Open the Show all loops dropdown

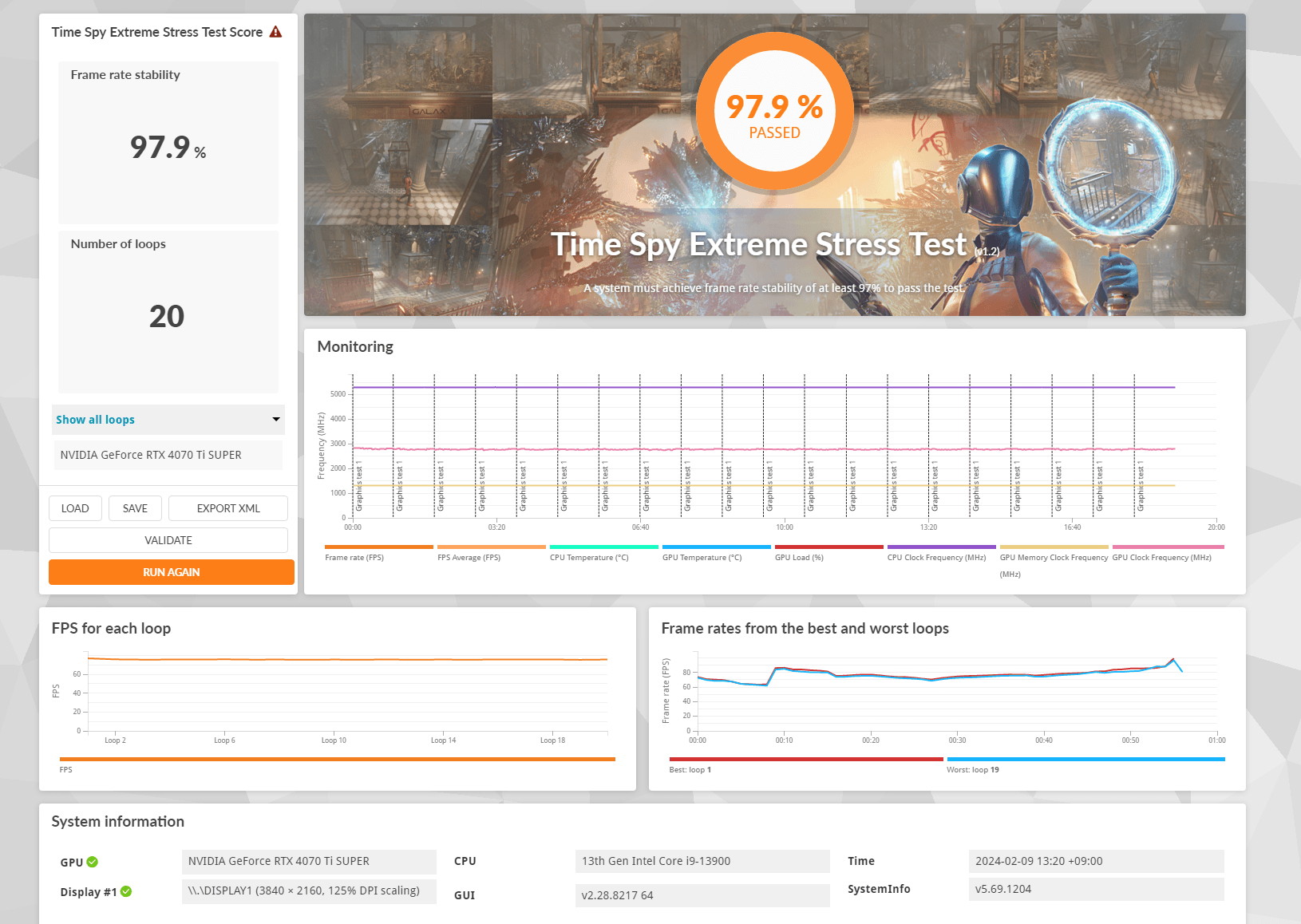(168, 420)
